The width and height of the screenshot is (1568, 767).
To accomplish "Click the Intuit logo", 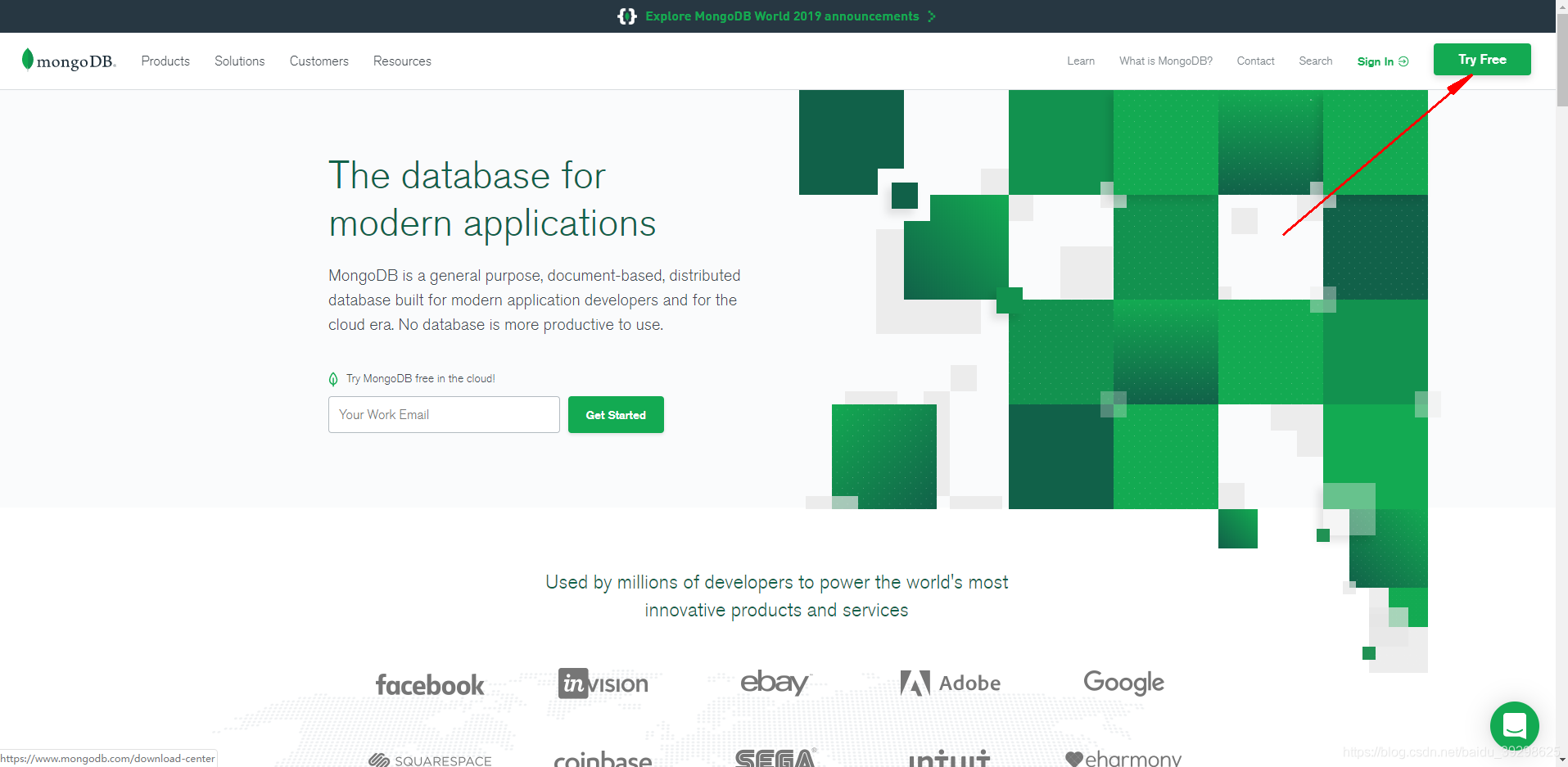I will pyautogui.click(x=950, y=758).
